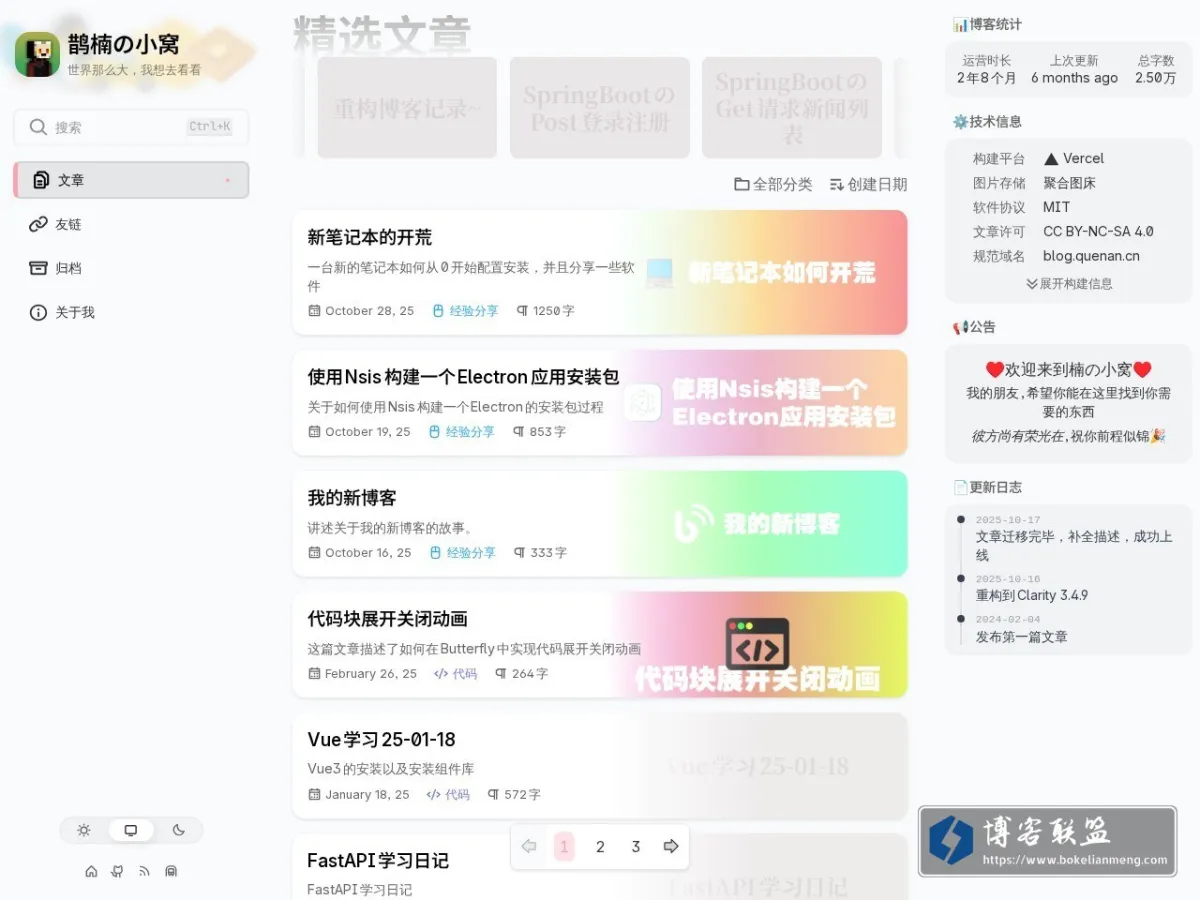Go to page 3 in pagination
1200x900 pixels.
tap(635, 847)
